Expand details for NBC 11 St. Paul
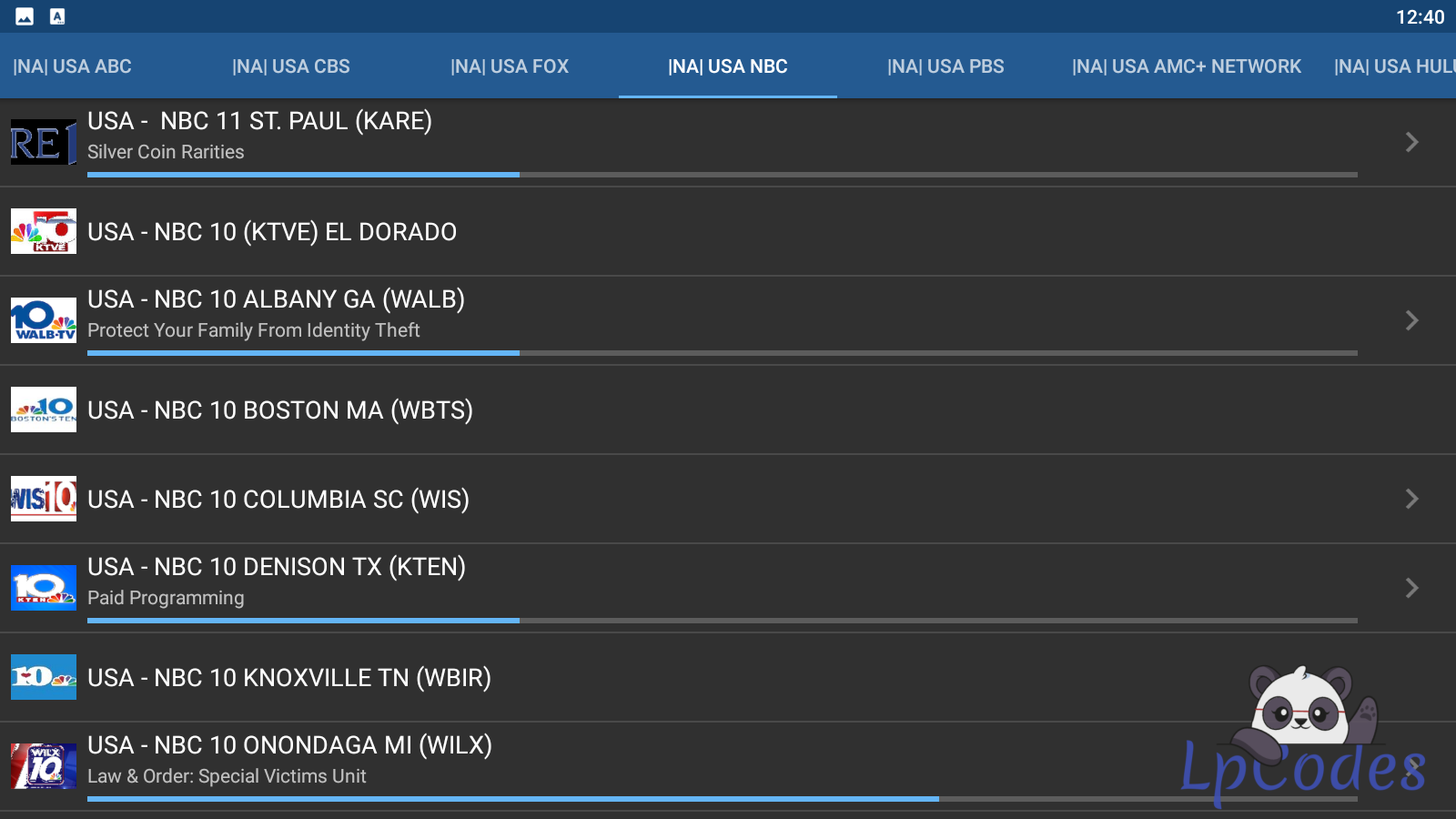Screen dimensions: 1456x819 1411,142
